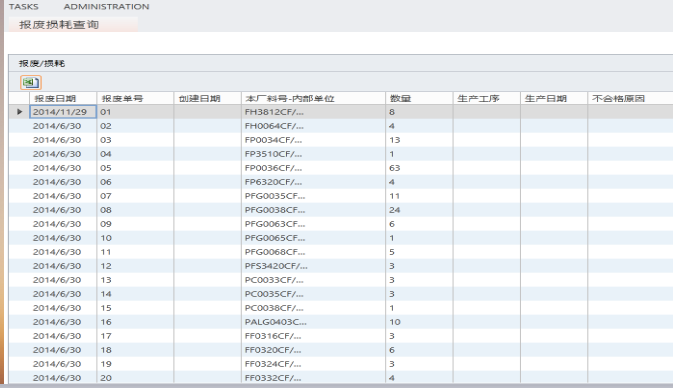Click the quantity cell showing 63

pos(419,168)
